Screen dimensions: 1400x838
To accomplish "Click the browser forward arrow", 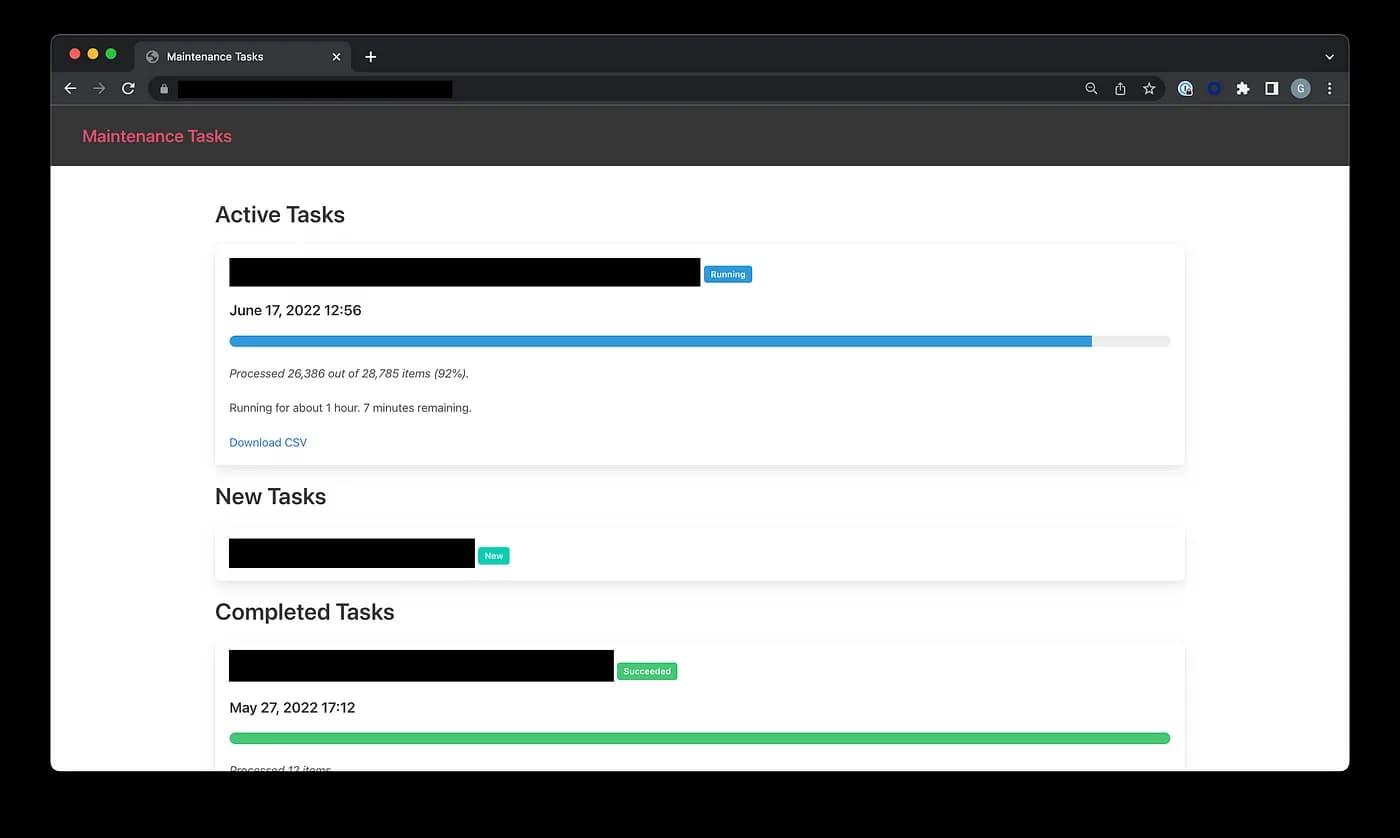I will pyautogui.click(x=99, y=88).
